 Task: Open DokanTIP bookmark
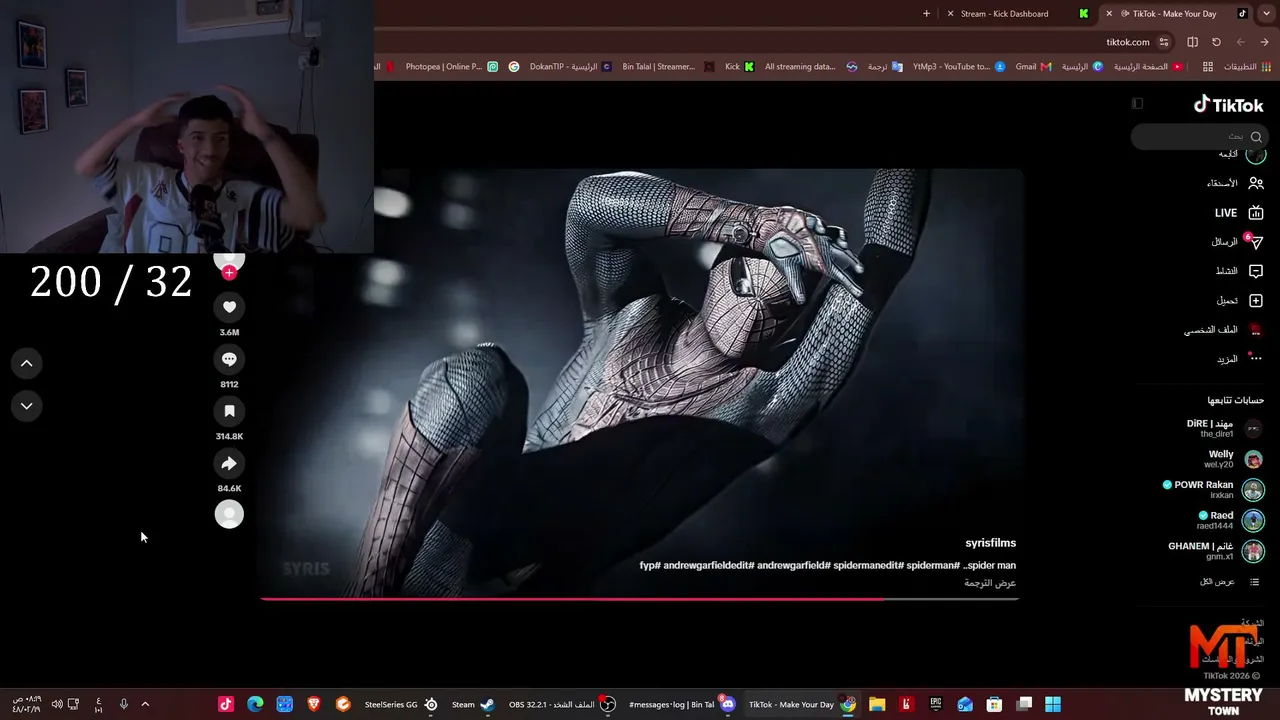tap(571, 67)
